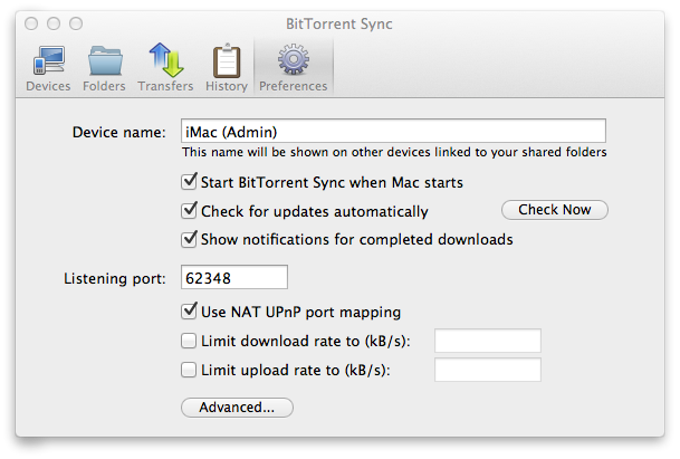The width and height of the screenshot is (680, 459).
Task: Click the Listening port field
Action: [x=234, y=277]
